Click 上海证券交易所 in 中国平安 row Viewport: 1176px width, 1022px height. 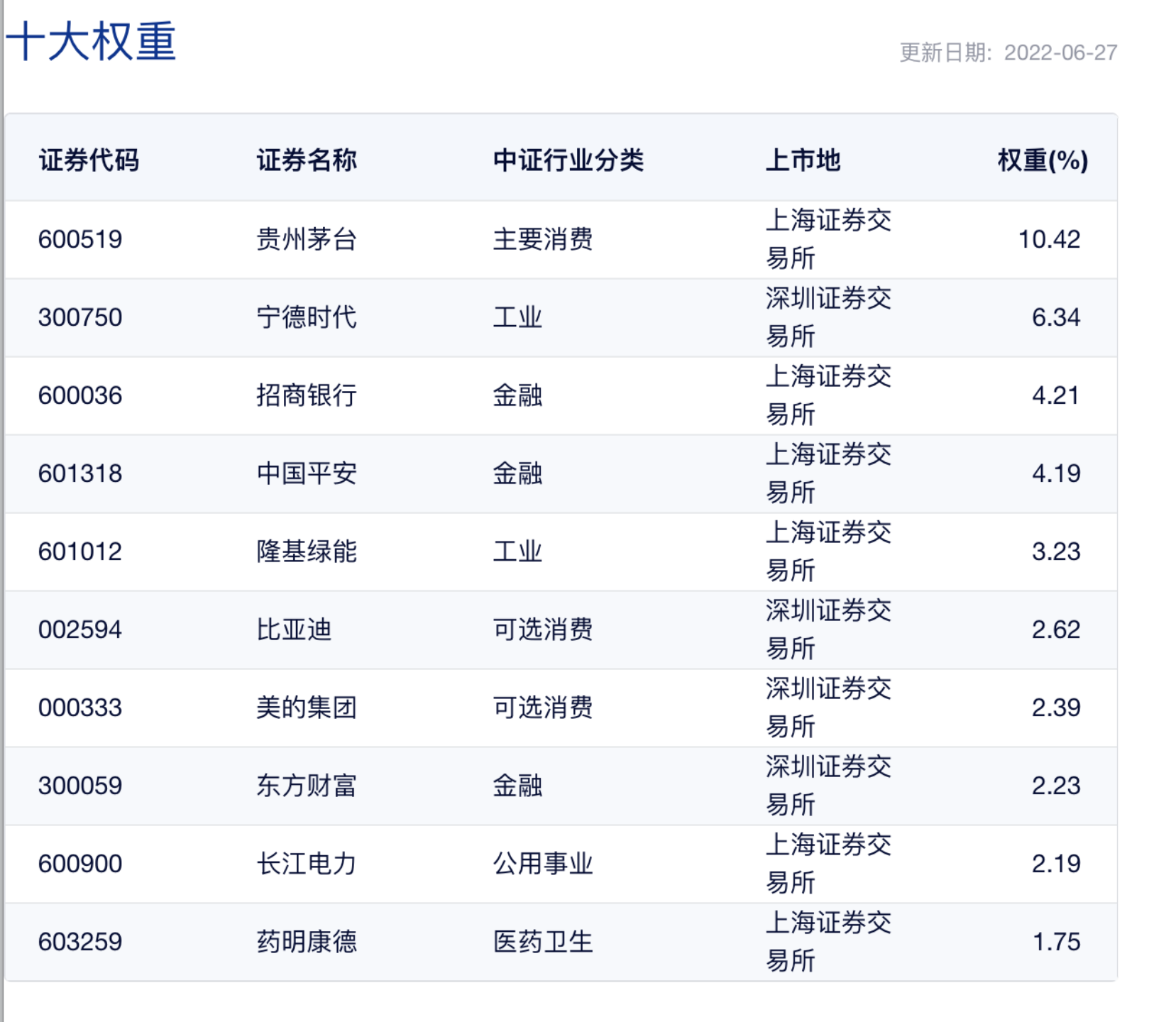(x=828, y=473)
